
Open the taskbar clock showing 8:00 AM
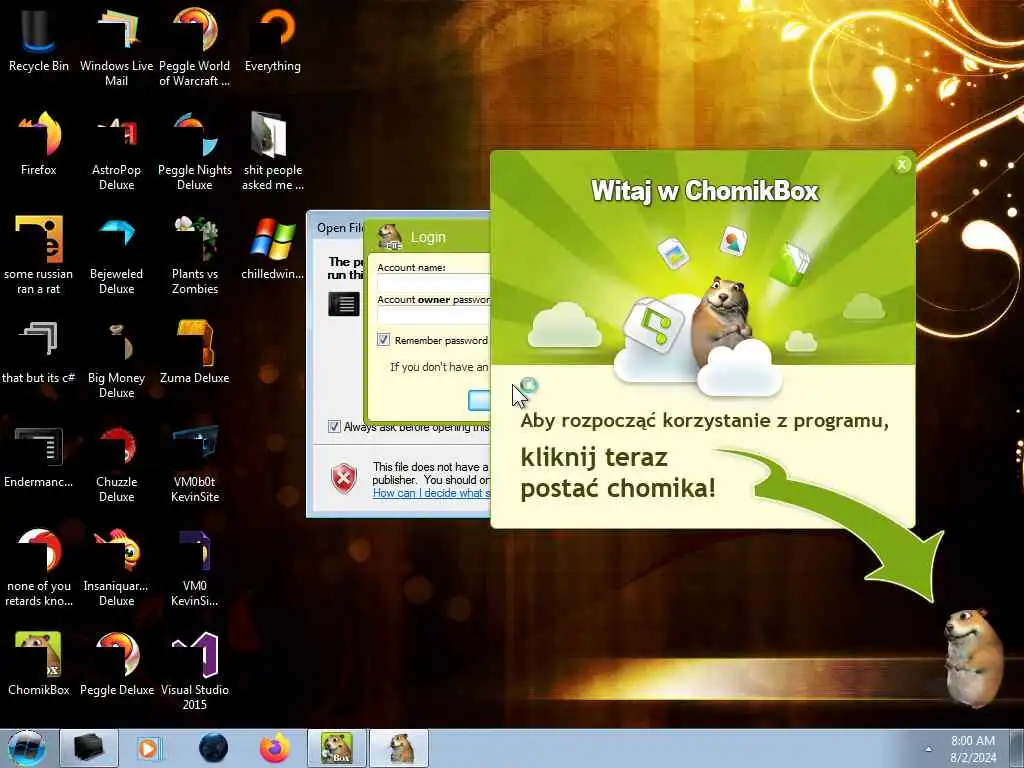click(973, 749)
